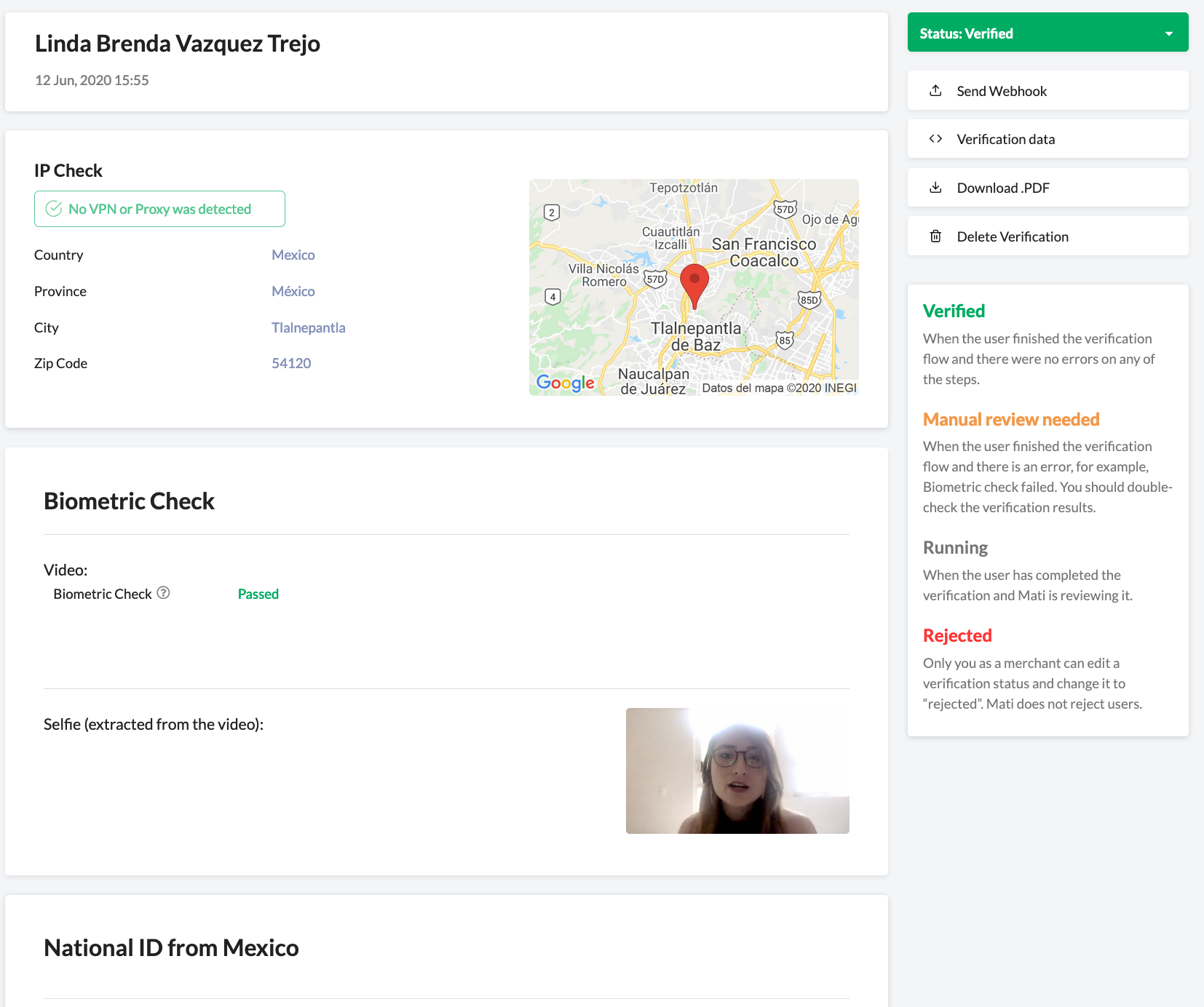Click the Tlalnepantla city value
The height and width of the screenshot is (1007, 1204).
coord(309,328)
